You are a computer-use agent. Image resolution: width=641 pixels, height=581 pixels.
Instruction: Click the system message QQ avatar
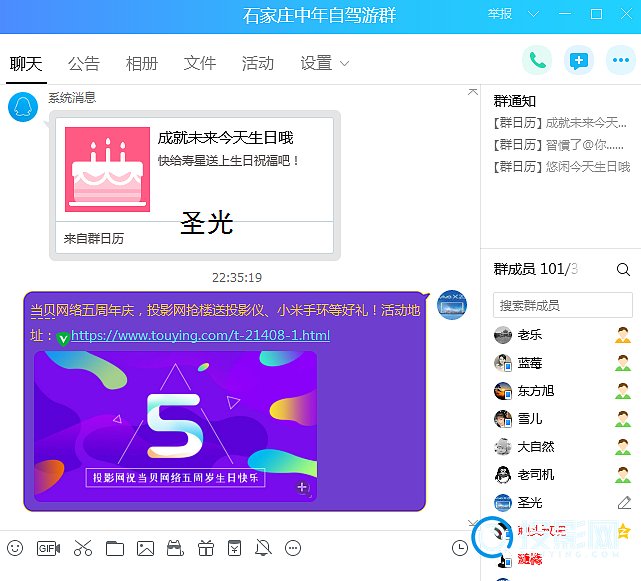coord(23,107)
